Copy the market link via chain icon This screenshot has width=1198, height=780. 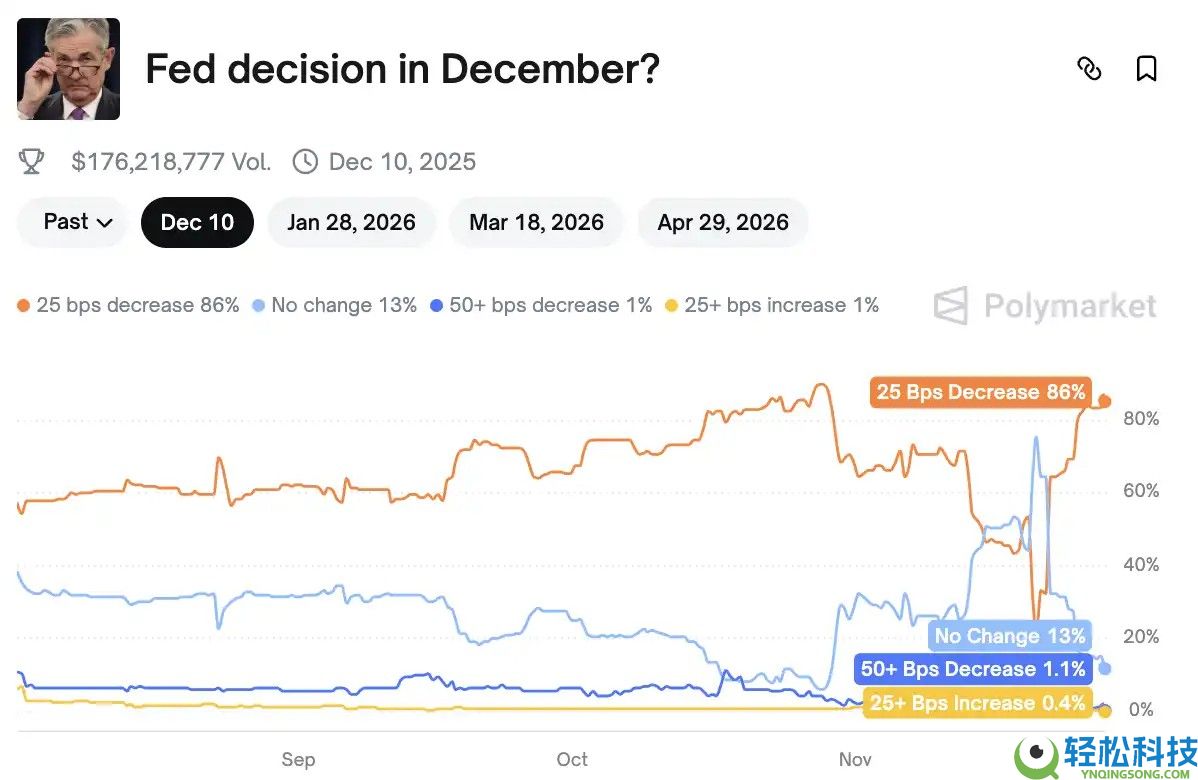pyautogui.click(x=1089, y=68)
